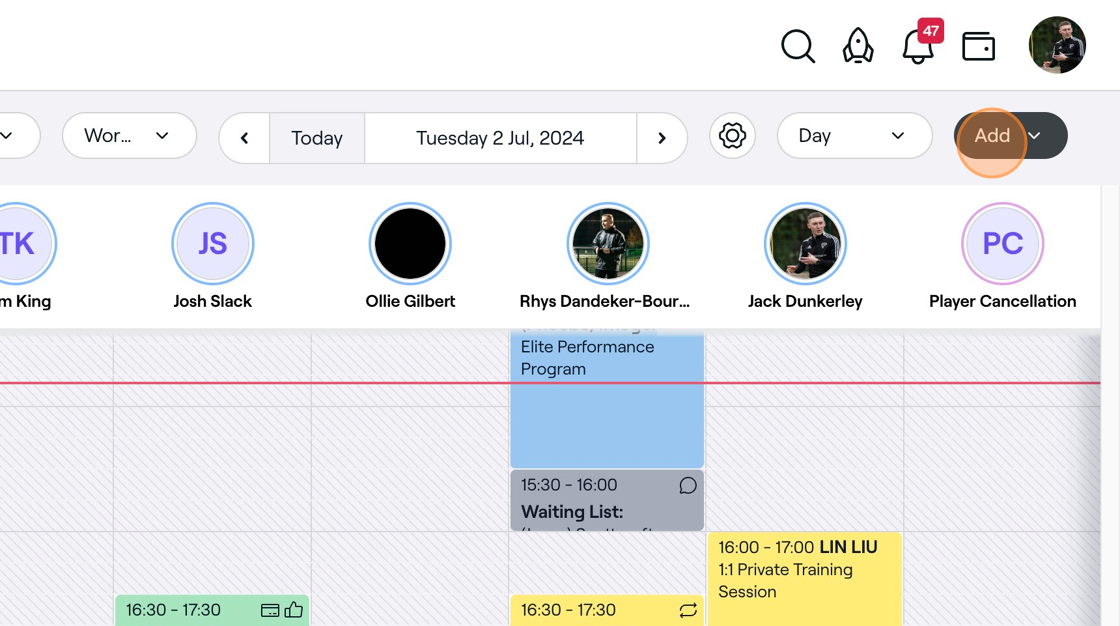Open notifications bell with 47 badge
1120x626 pixels.
tap(917, 46)
